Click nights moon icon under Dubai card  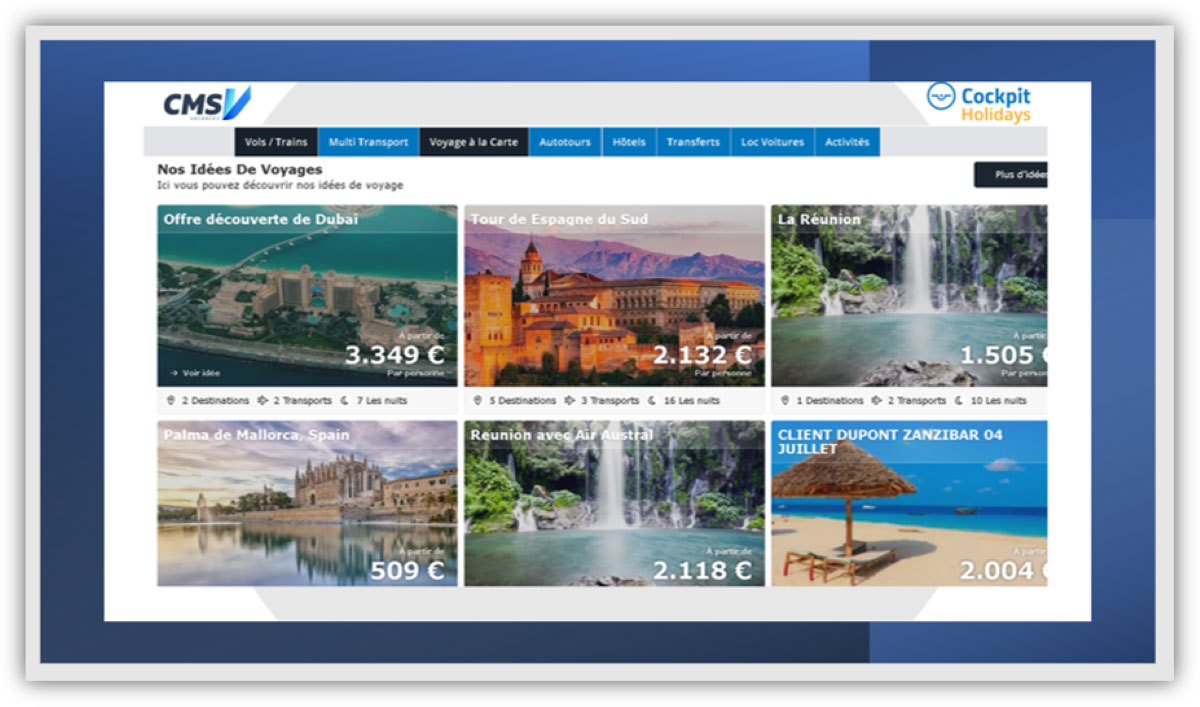346,400
